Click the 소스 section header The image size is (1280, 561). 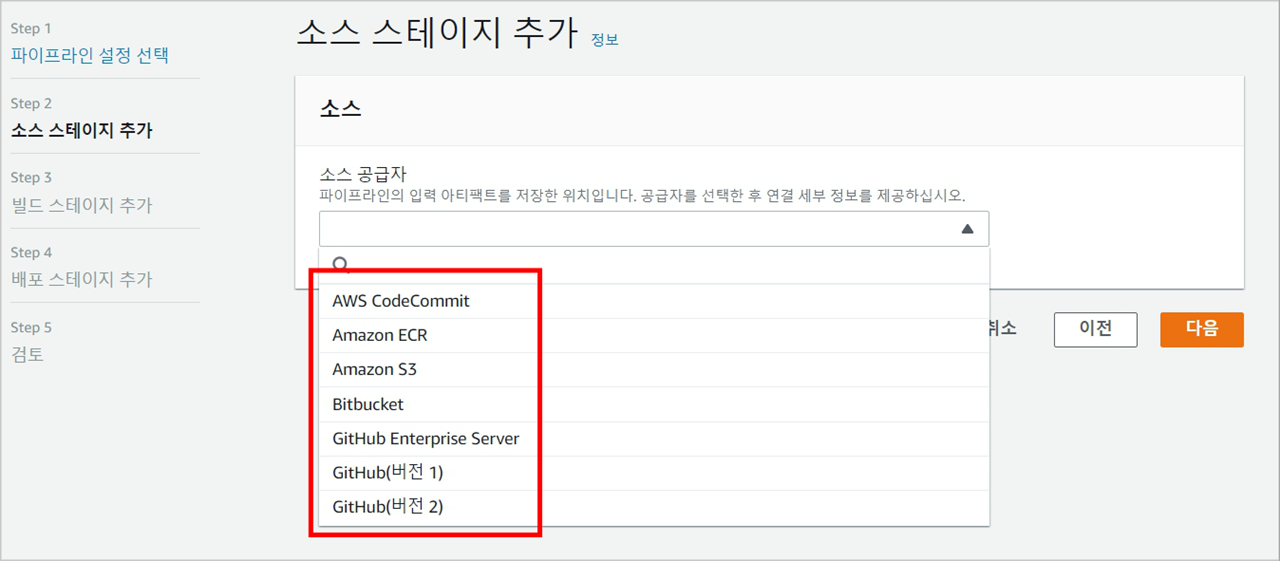click(340, 110)
